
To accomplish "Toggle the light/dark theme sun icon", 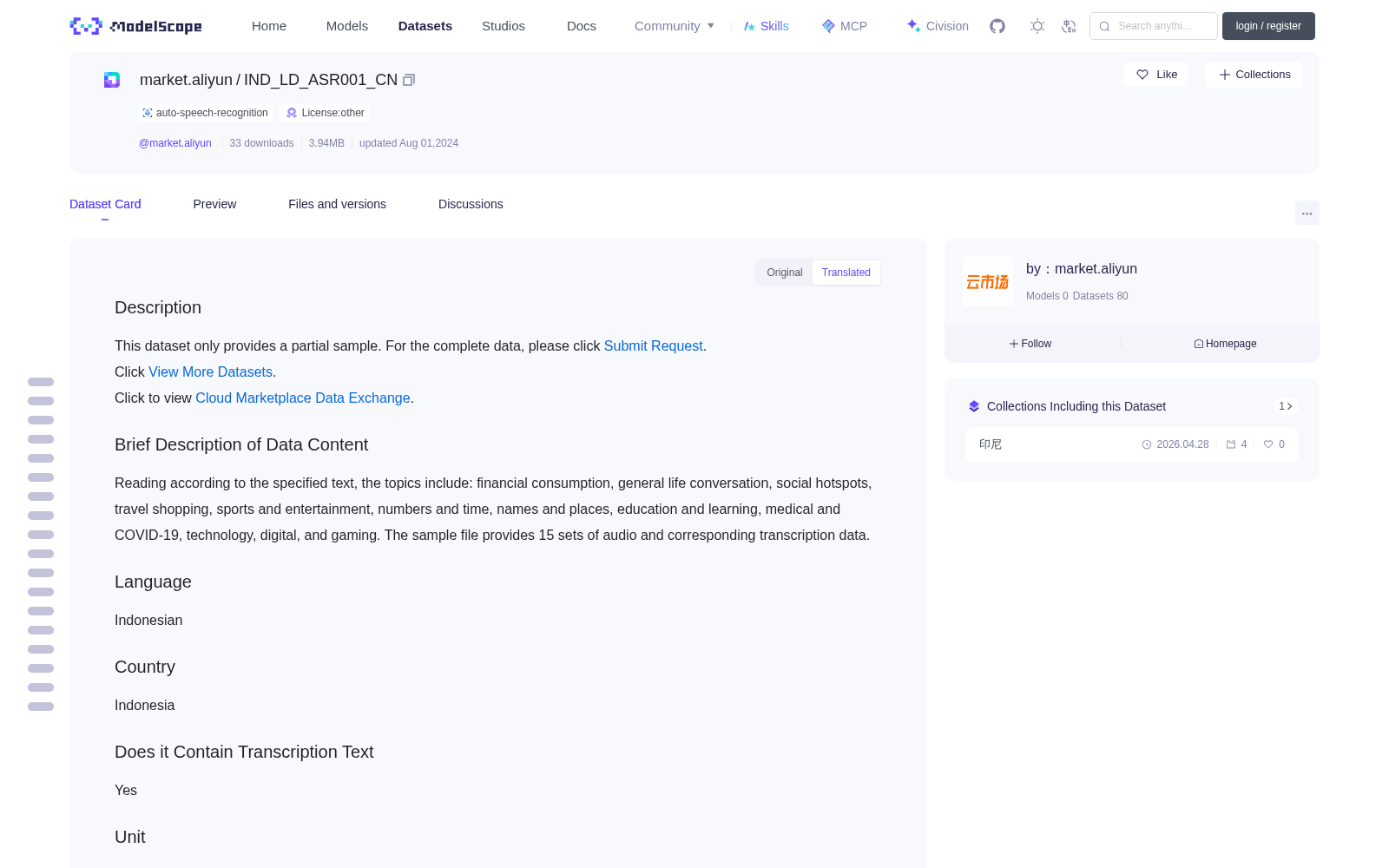I will (1037, 26).
